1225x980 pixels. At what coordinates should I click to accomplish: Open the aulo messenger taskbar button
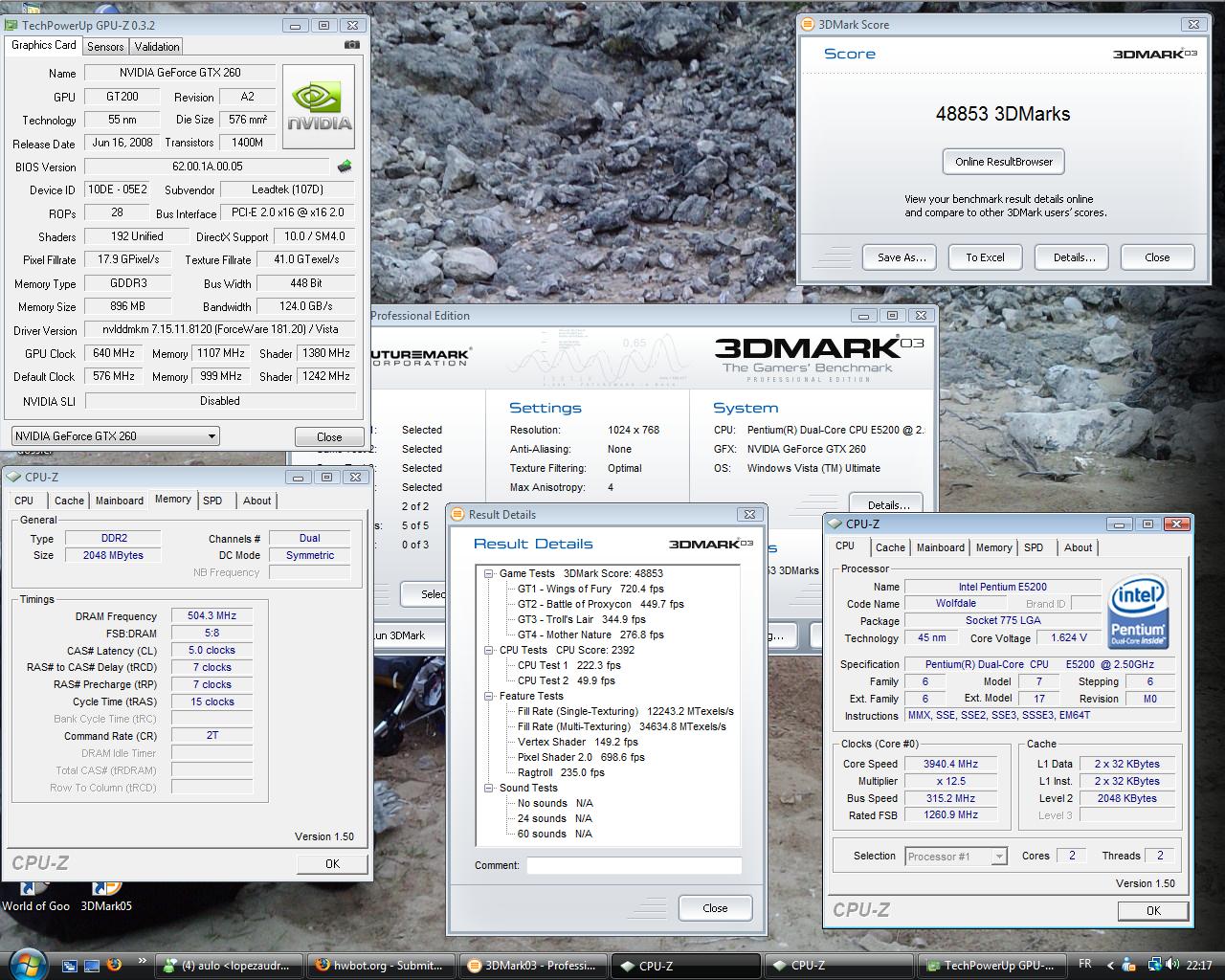[x=228, y=966]
